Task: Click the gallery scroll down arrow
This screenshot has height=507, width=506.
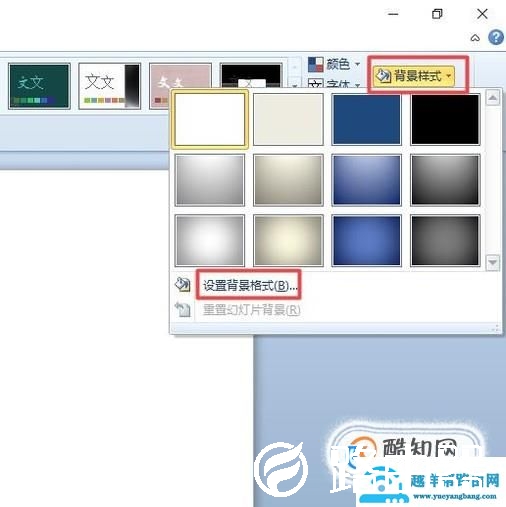Action: tap(493, 262)
